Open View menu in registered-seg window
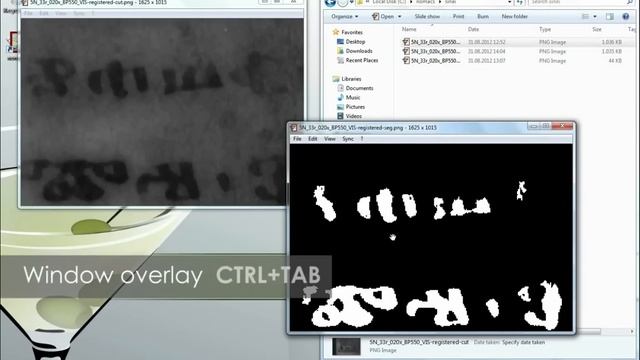640x360 pixels. pos(330,139)
